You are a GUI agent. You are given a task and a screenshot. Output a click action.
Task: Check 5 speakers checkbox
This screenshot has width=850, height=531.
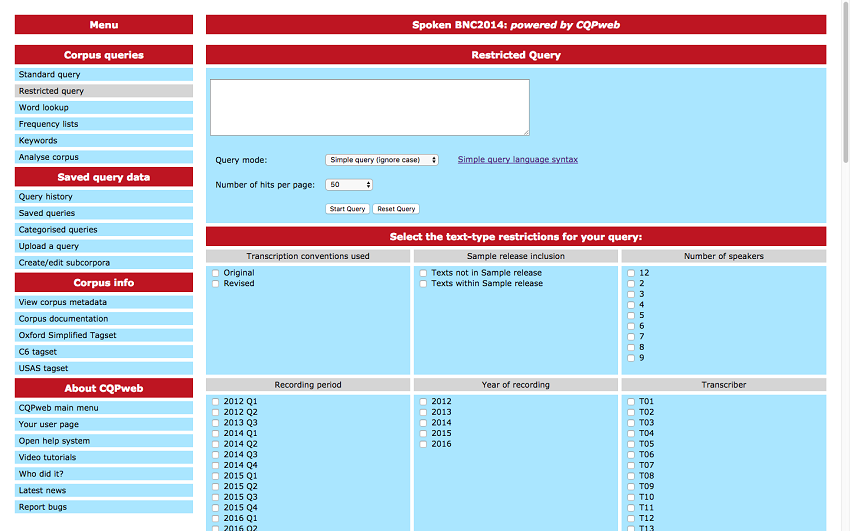[631, 315]
